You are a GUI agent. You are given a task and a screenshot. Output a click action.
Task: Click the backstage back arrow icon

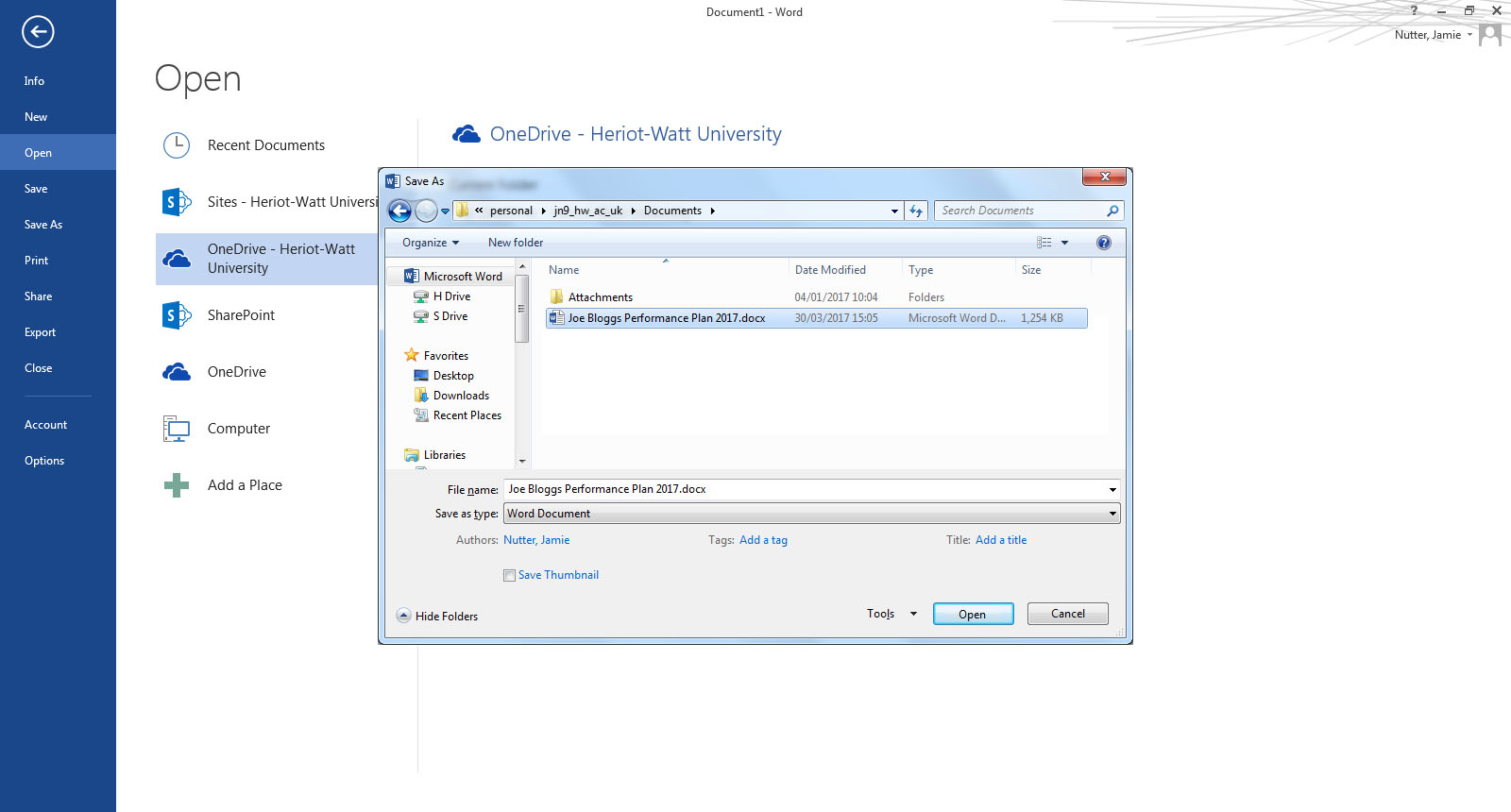point(38,32)
